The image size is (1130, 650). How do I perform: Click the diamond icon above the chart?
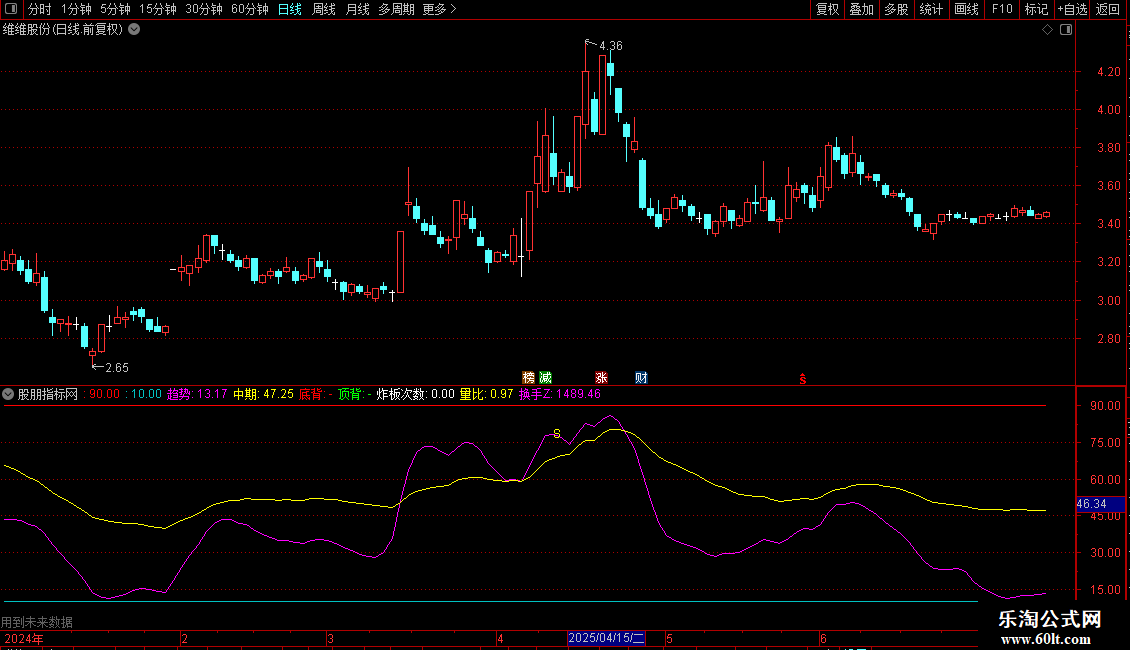(1048, 30)
